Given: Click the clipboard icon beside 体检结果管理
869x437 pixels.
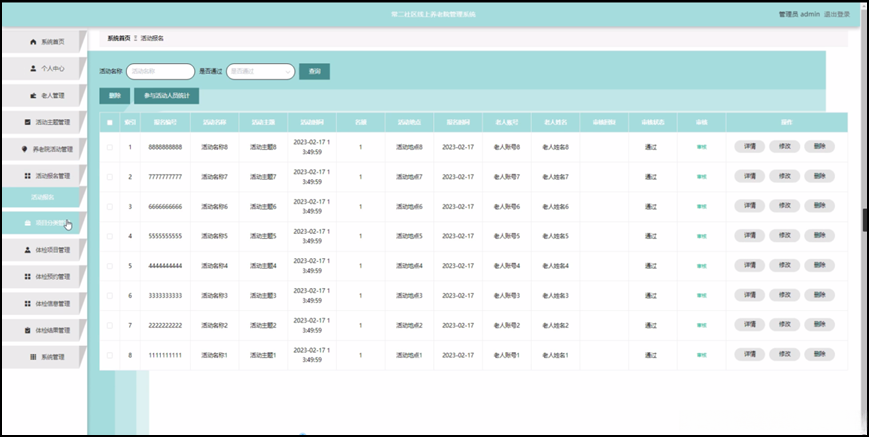Looking at the screenshot, I should [28, 330].
